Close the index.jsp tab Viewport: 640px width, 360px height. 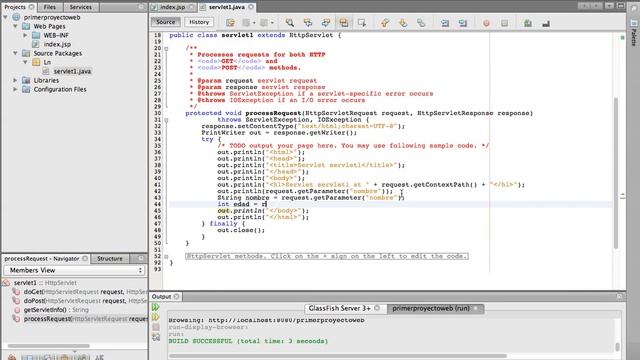coord(191,7)
